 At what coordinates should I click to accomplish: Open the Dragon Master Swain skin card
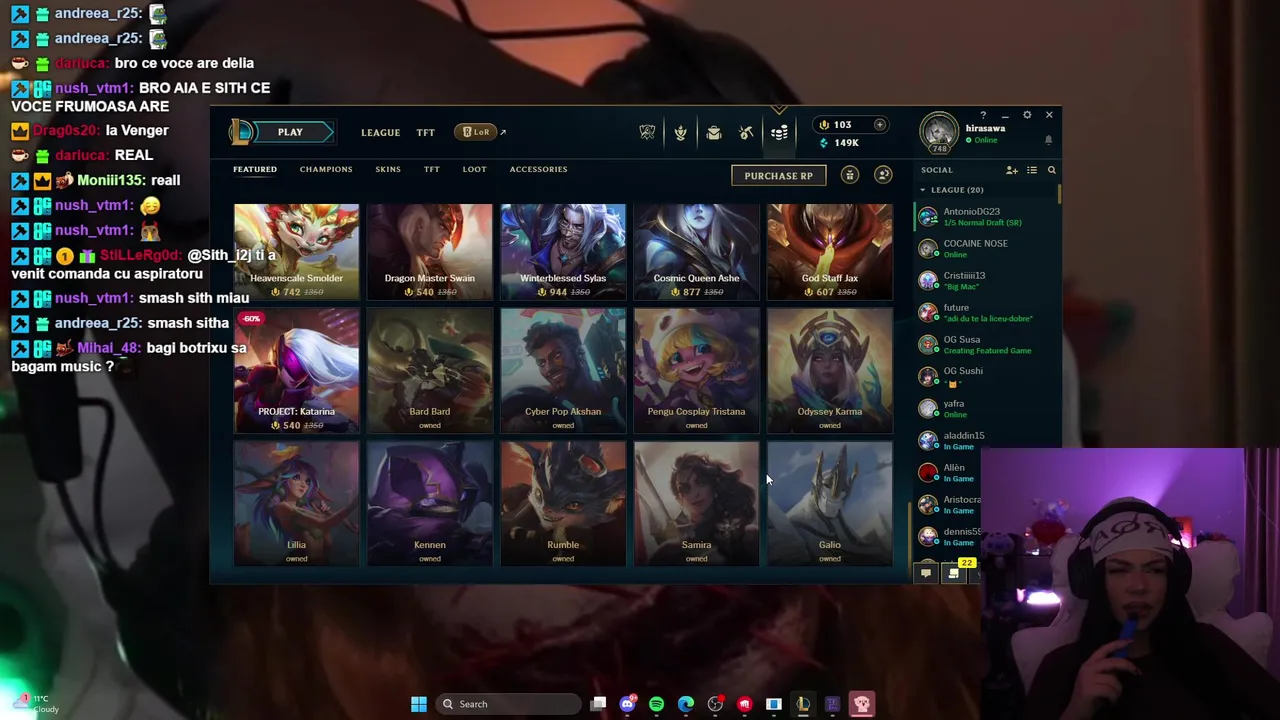(x=429, y=251)
